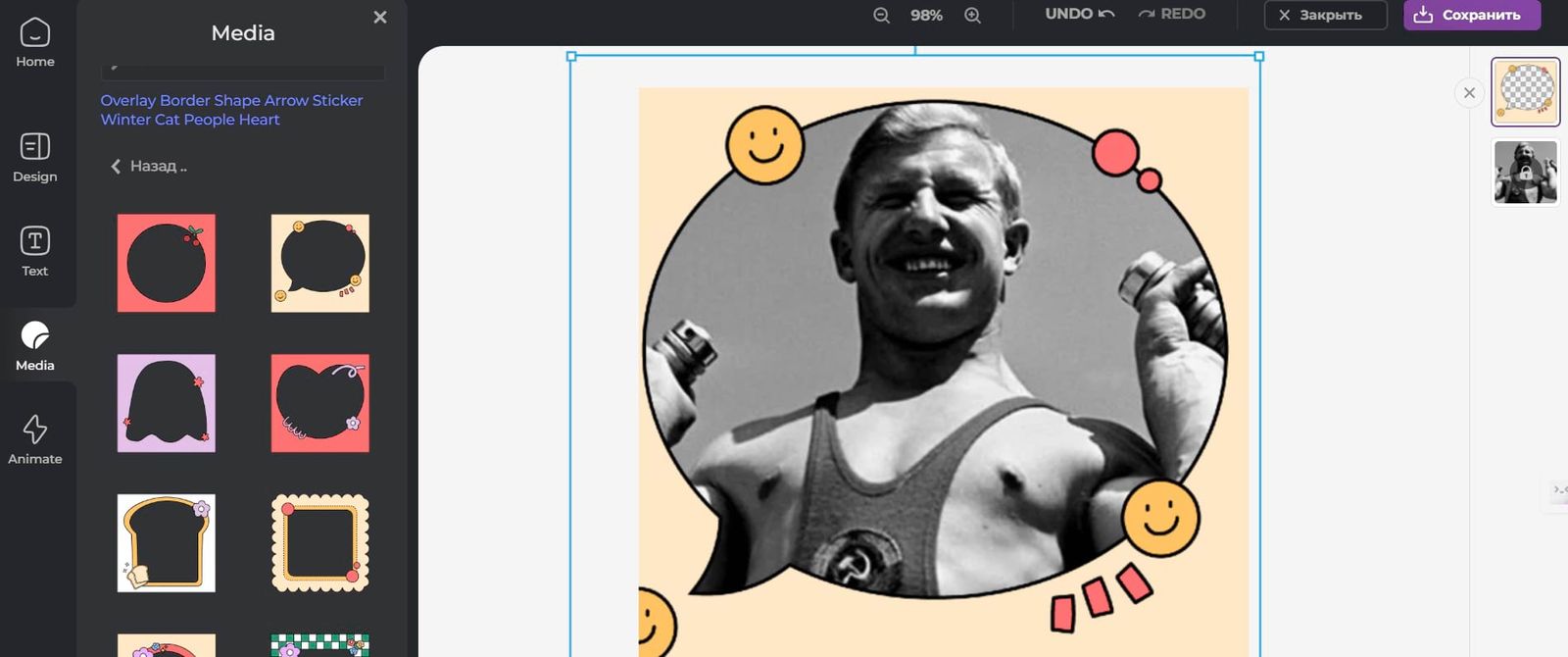Click the Сохранить save button
The height and width of the screenshot is (657, 1568).
point(1471,15)
